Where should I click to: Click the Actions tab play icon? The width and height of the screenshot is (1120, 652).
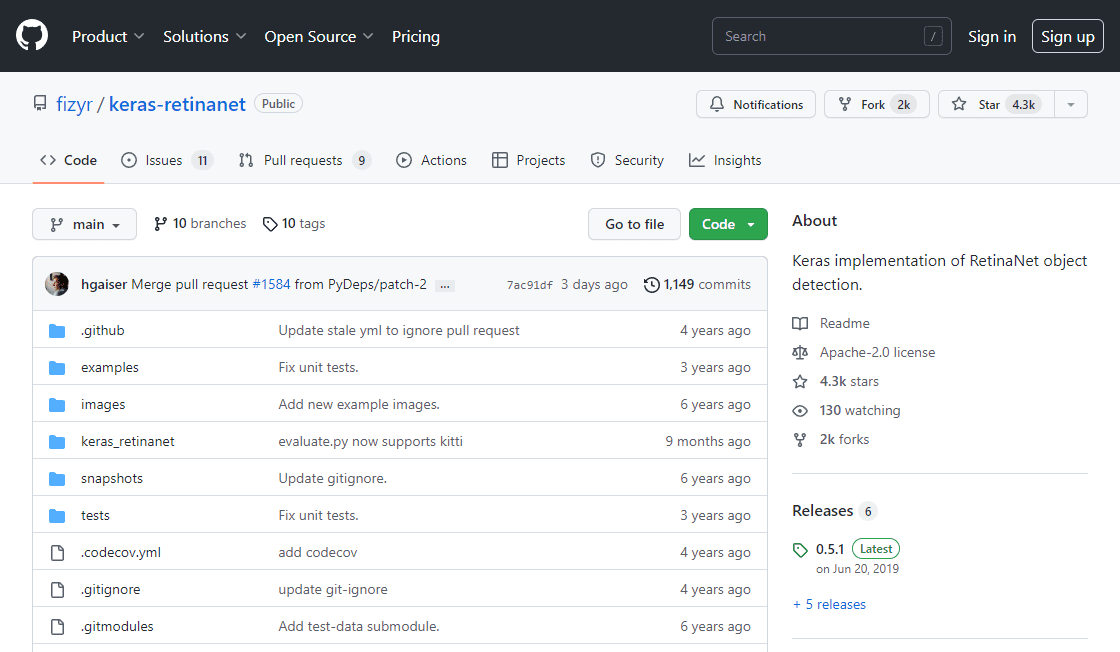coord(404,160)
